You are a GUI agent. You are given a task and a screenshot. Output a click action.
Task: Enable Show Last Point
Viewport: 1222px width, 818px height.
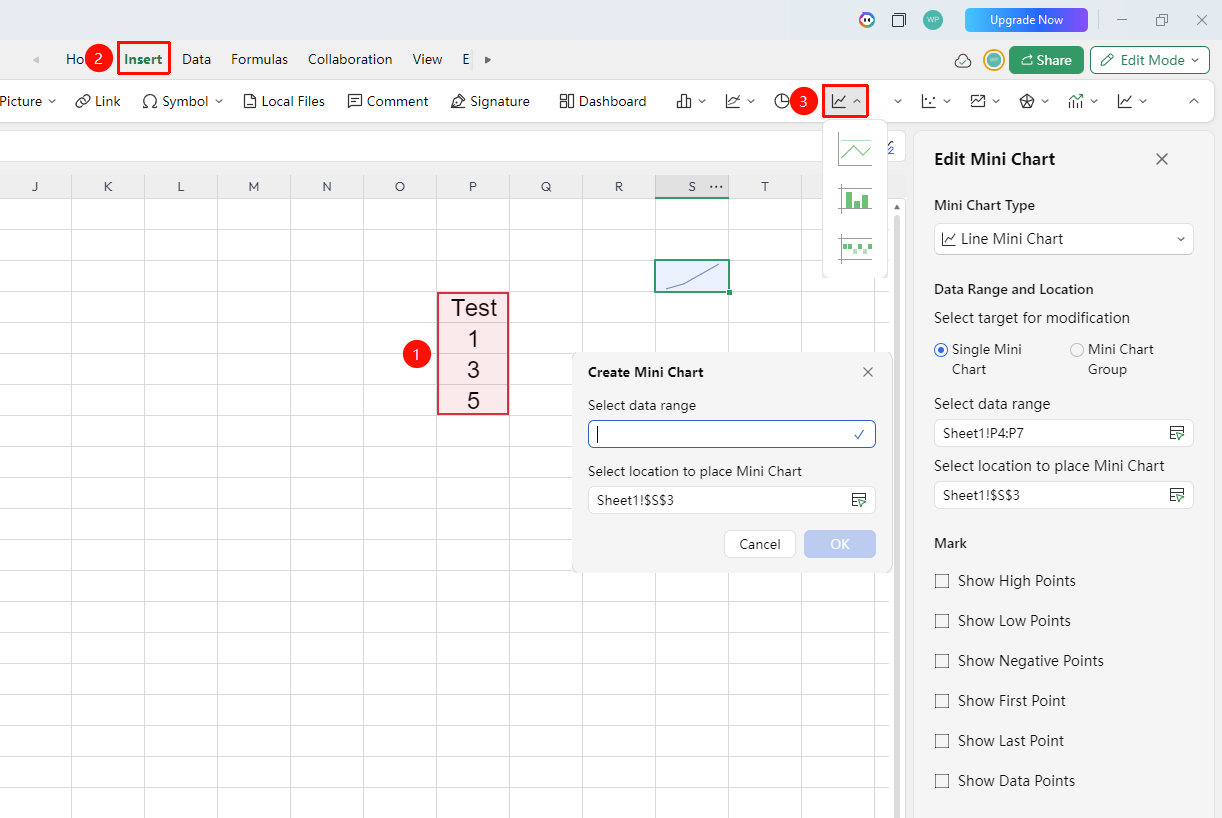pyautogui.click(x=941, y=741)
